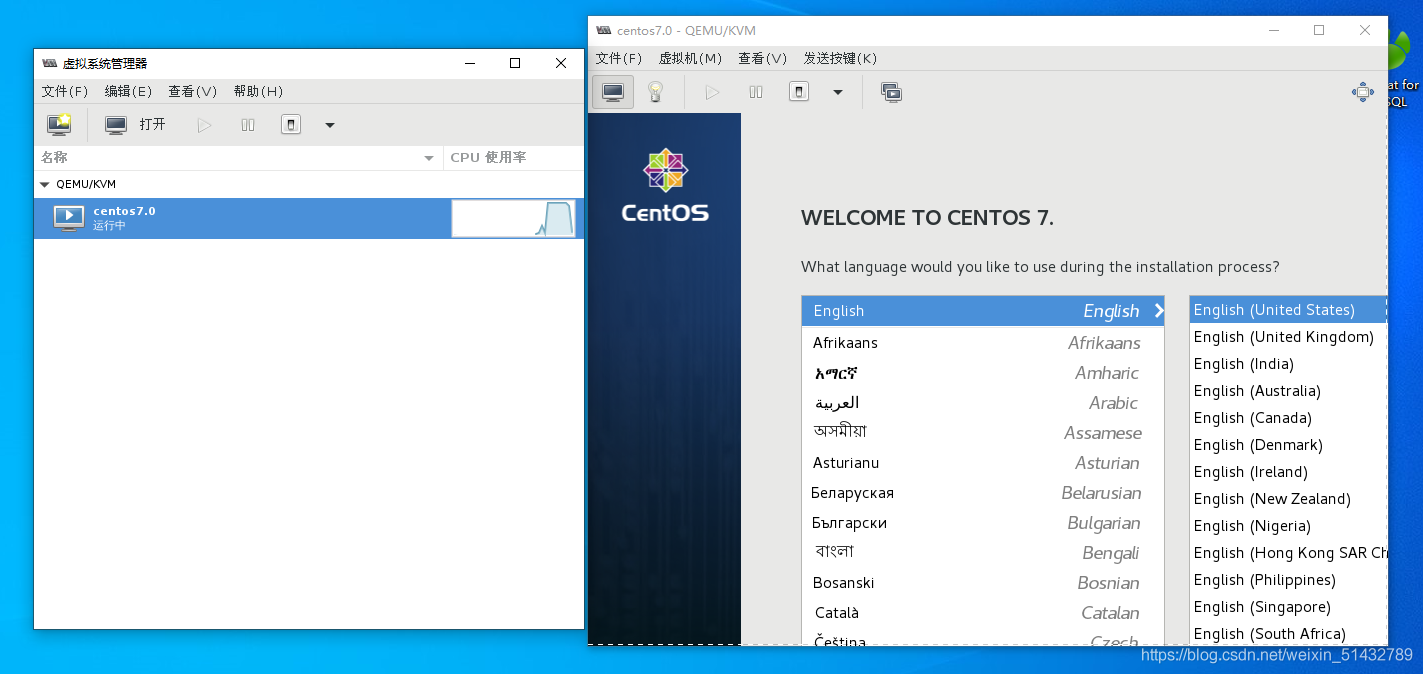Viewport: 1423px width, 674px height.
Task: Open 发送按键(K) menu in centos7.0 window
Action: tap(840, 59)
